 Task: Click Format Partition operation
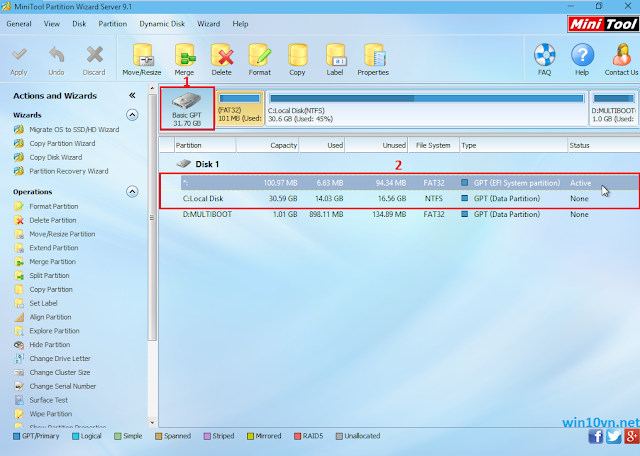pos(53,206)
